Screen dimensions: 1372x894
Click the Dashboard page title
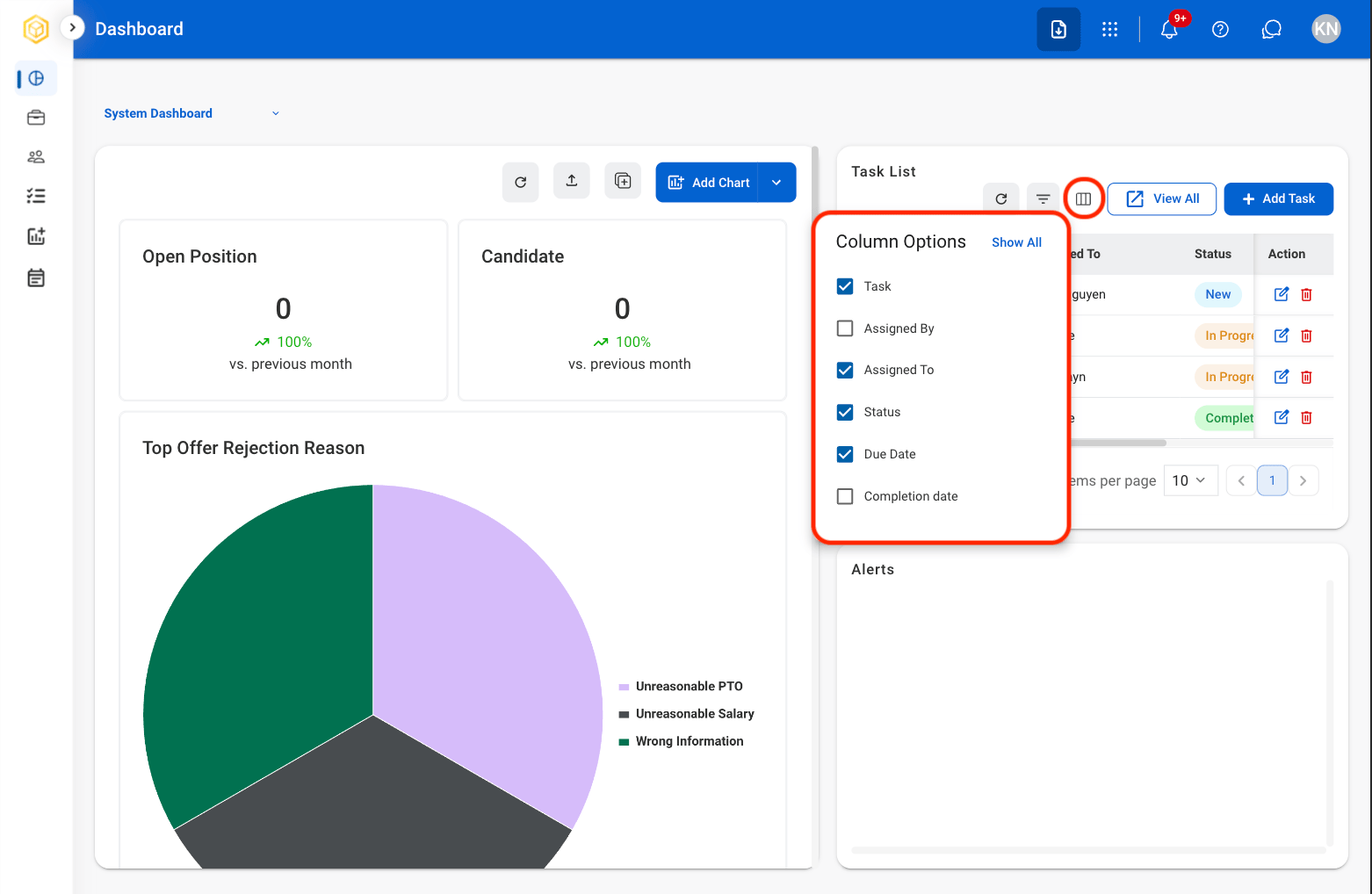pos(140,29)
